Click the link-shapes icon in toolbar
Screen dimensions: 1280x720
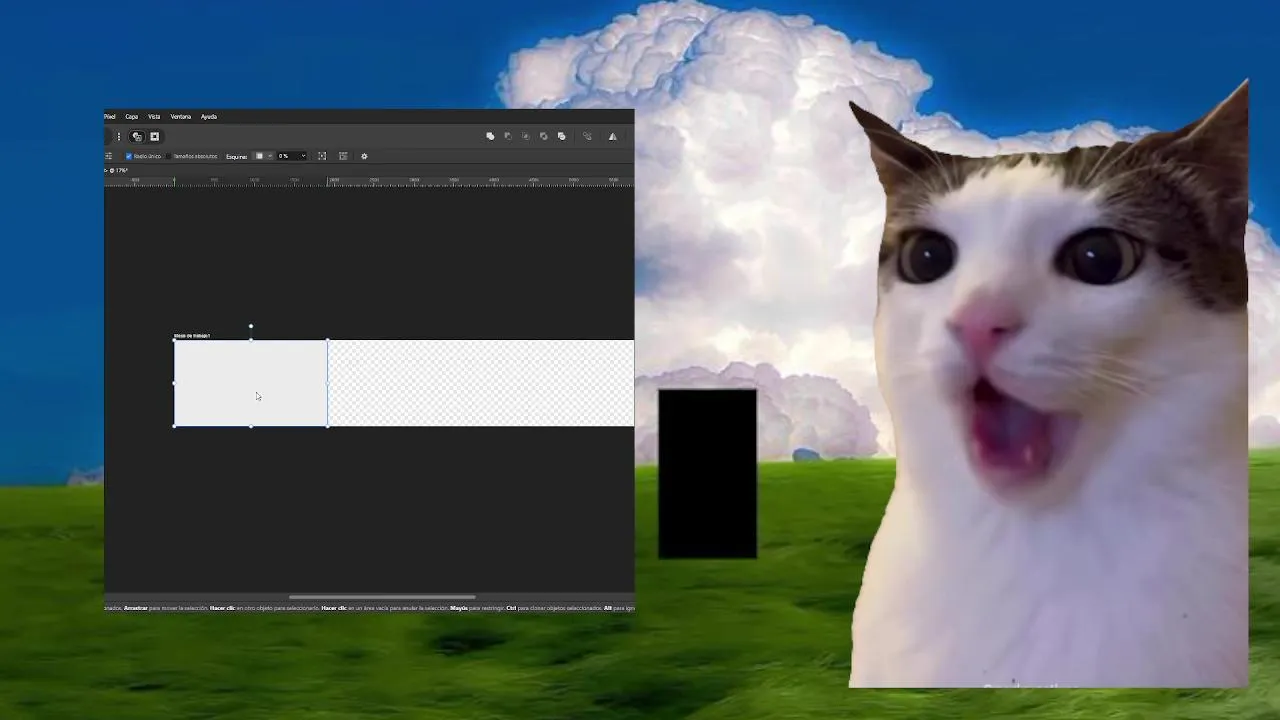pyautogui.click(x=587, y=136)
